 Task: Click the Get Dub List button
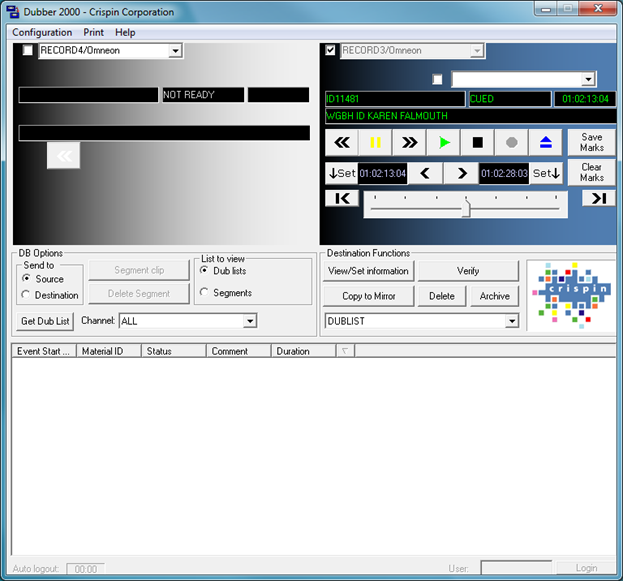(45, 321)
